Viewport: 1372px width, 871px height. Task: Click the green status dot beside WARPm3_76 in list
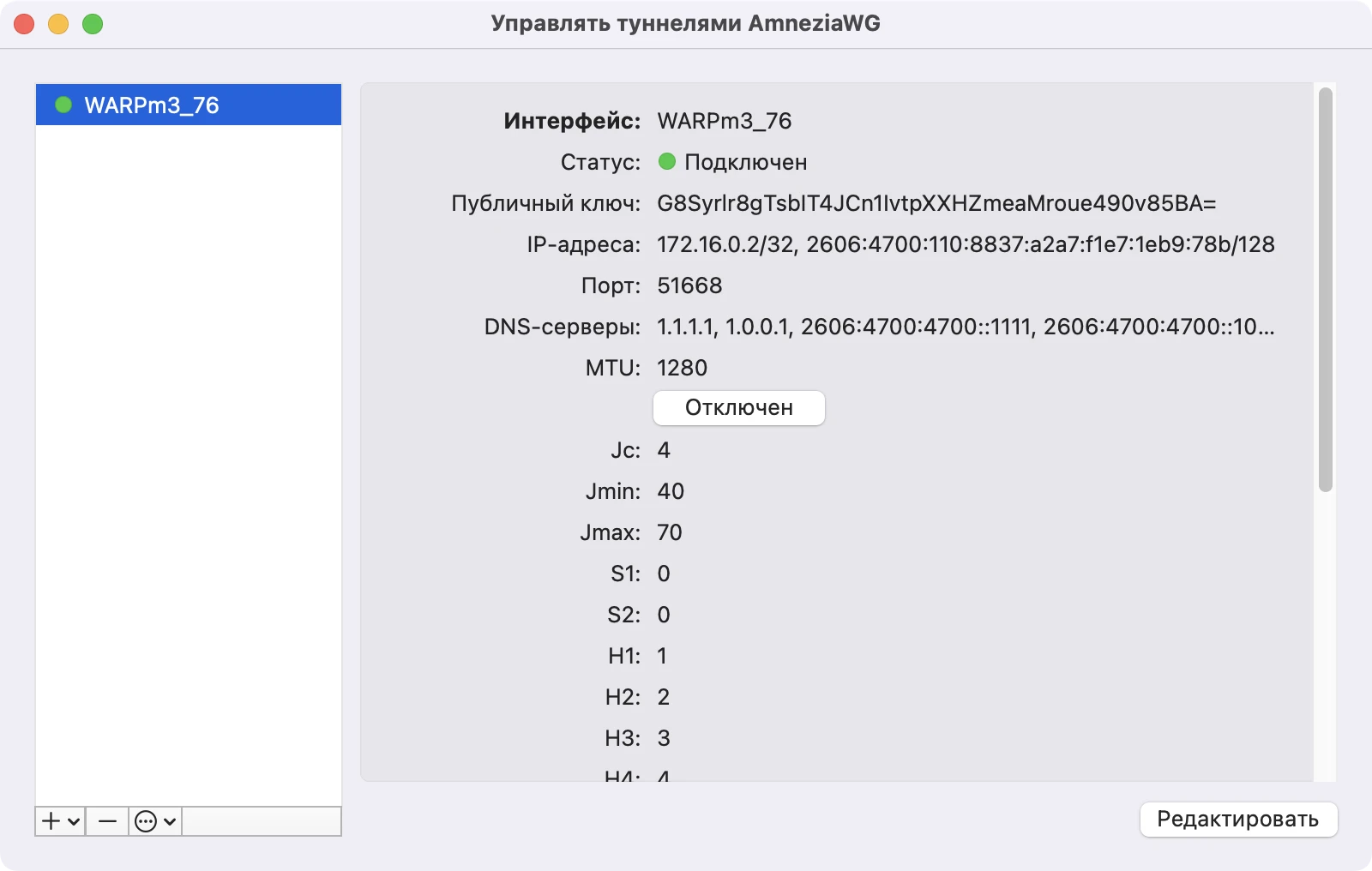point(63,105)
